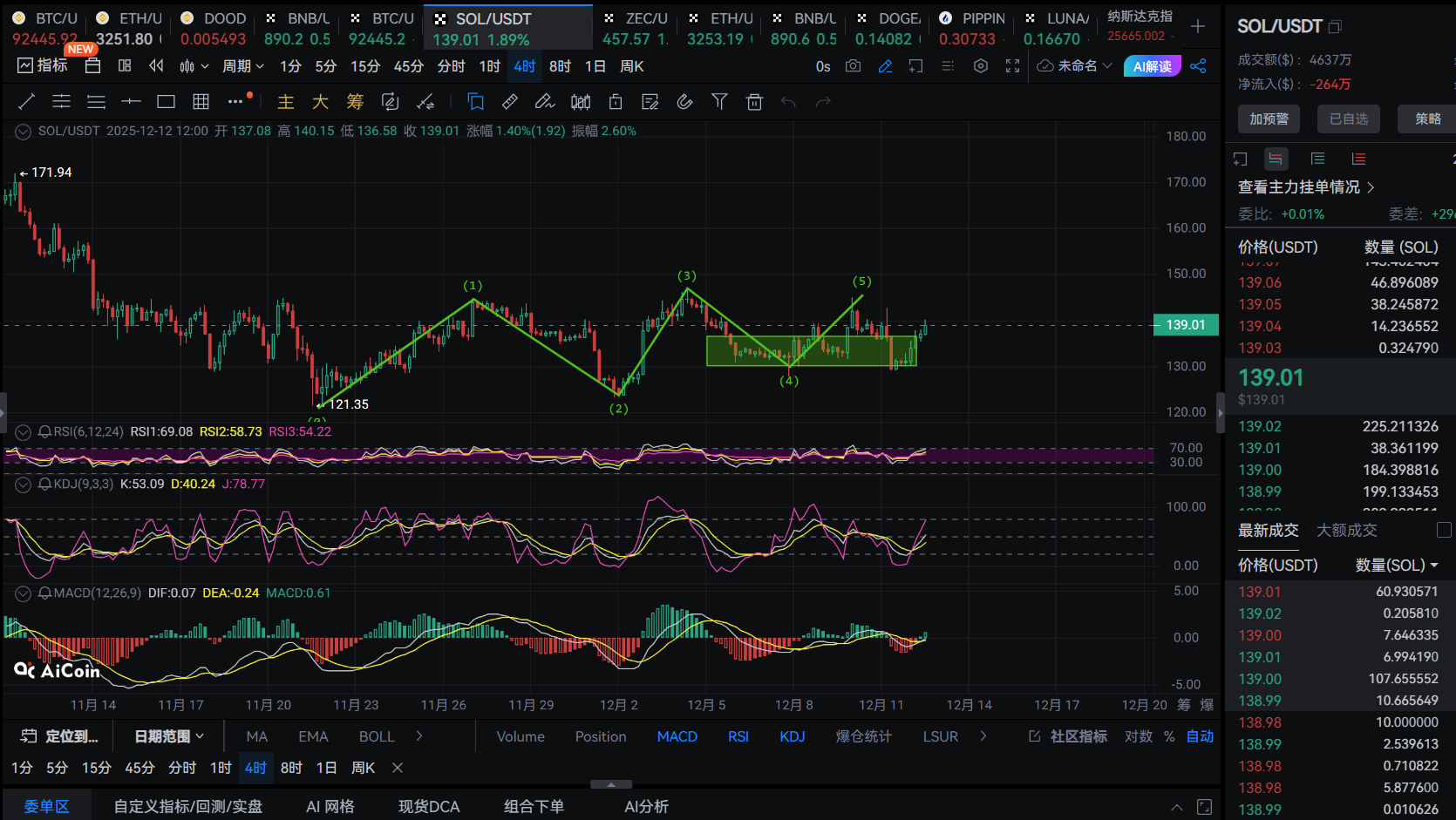This screenshot has height=820, width=1456.
Task: Open 查看主力挂单情况 link
Action: (x=1305, y=187)
